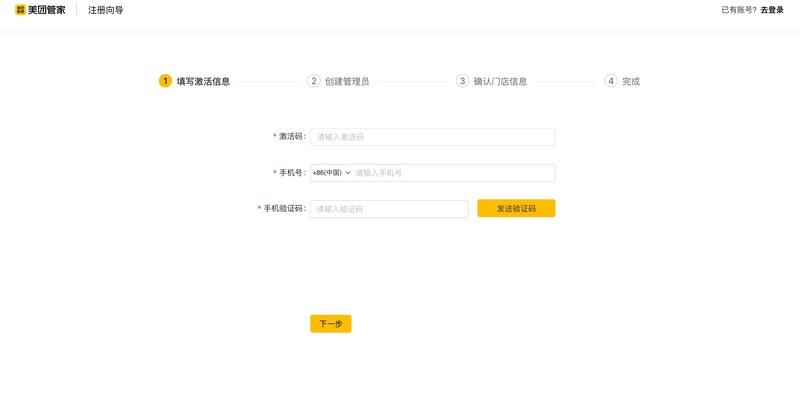Click the 美团管家 logo icon
Viewport: 800px width, 412px height.
[x=20, y=10]
